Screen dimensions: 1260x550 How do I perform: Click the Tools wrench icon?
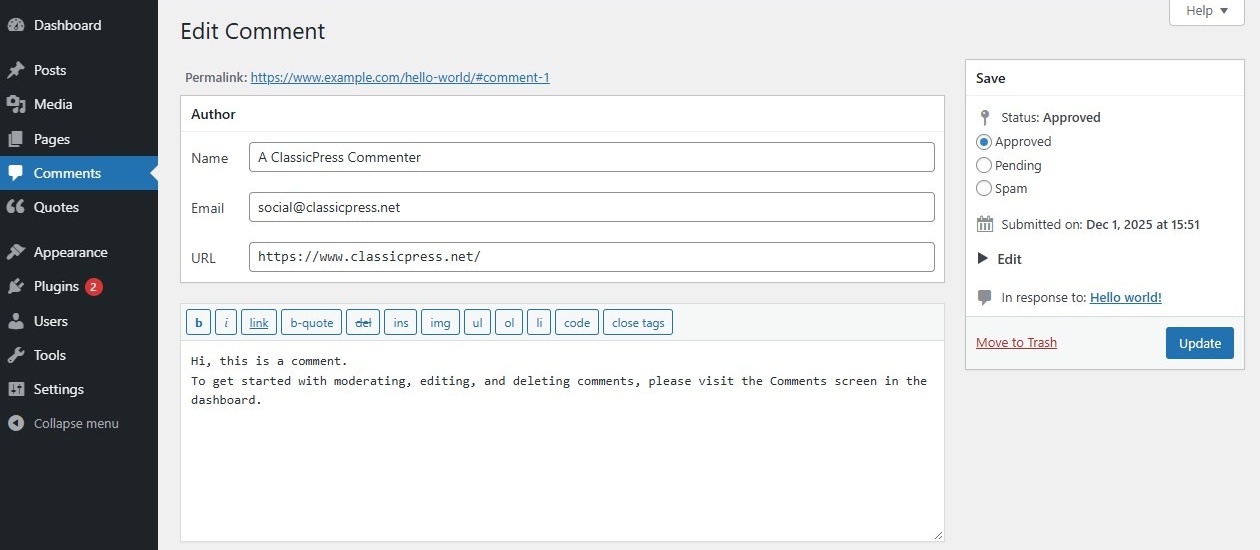click(x=16, y=355)
